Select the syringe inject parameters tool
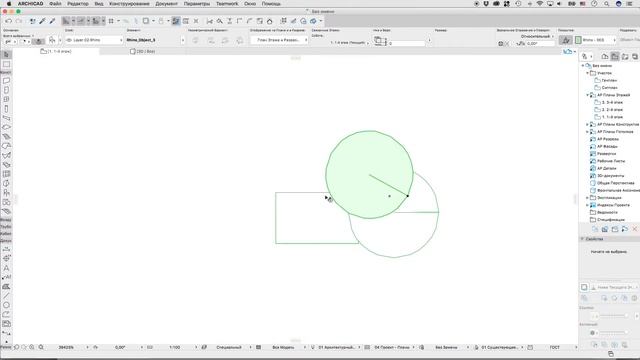 (x=52, y=21)
